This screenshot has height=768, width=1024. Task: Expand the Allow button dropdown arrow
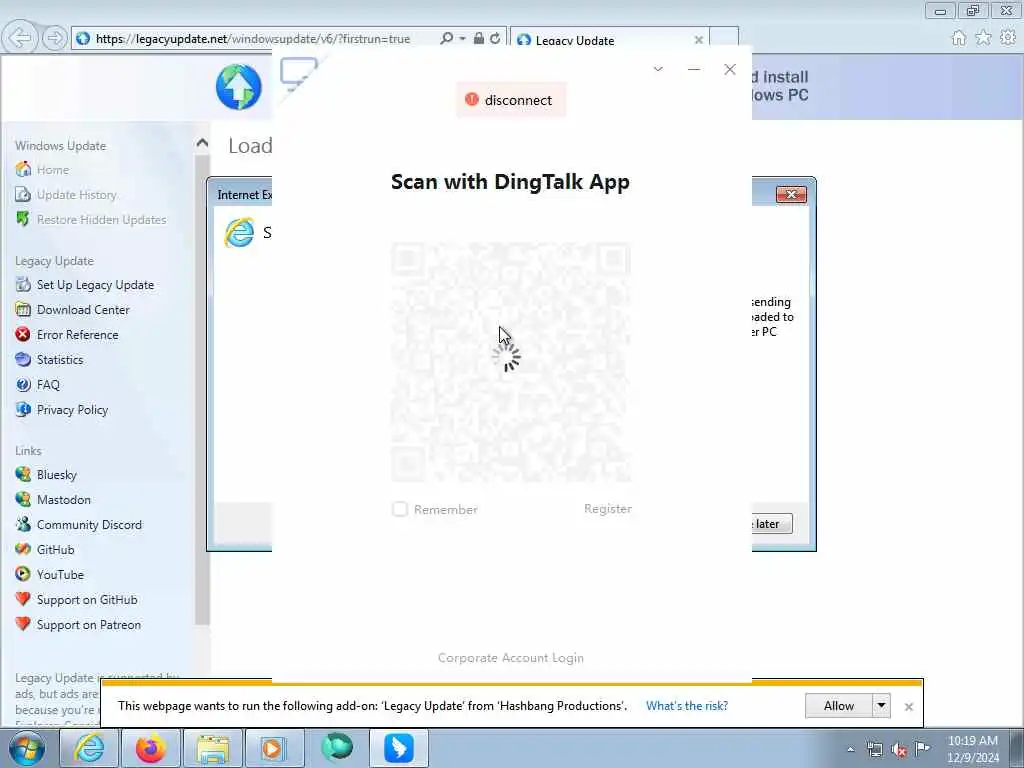point(882,706)
